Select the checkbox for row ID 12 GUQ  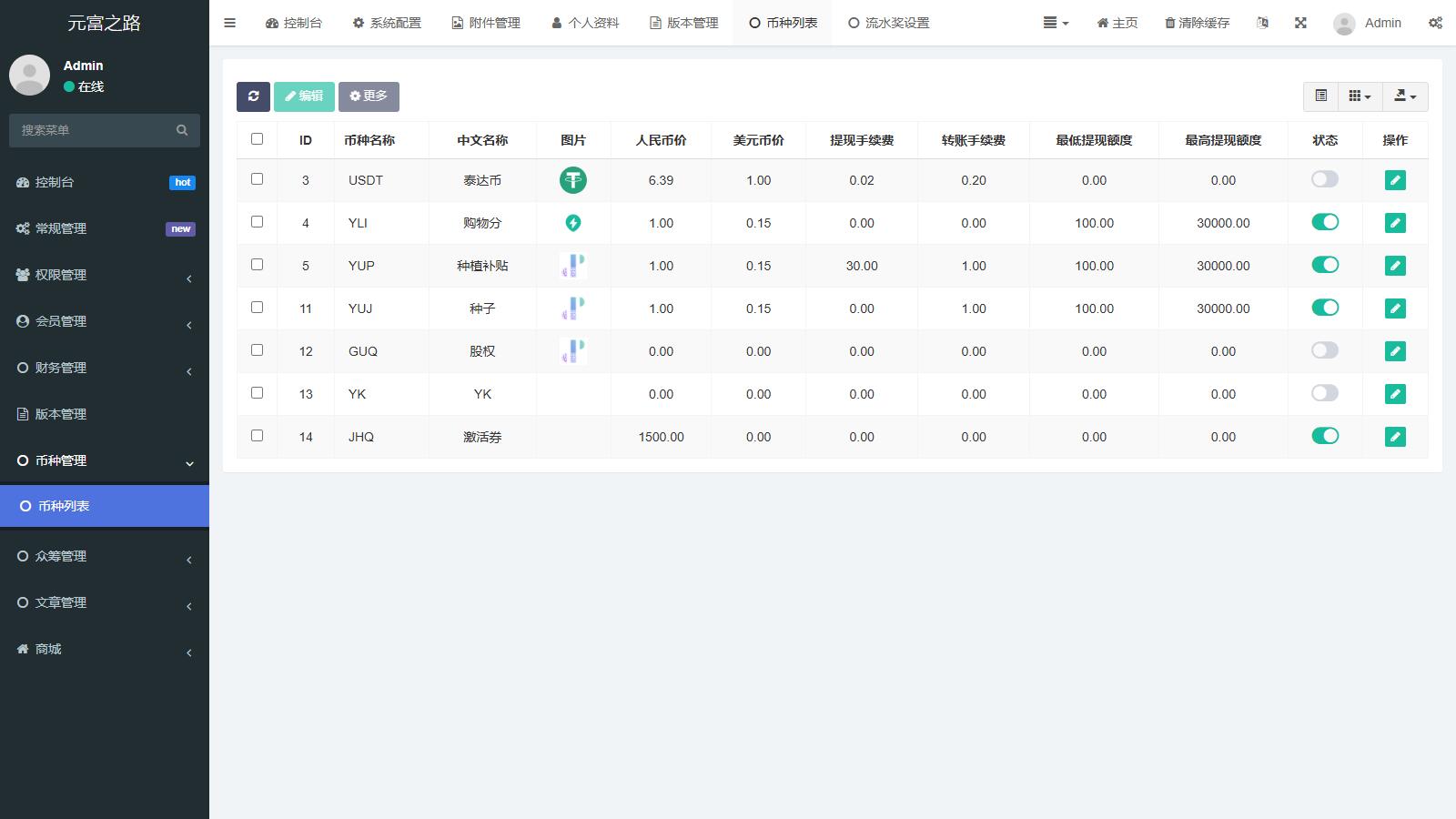coord(258,349)
